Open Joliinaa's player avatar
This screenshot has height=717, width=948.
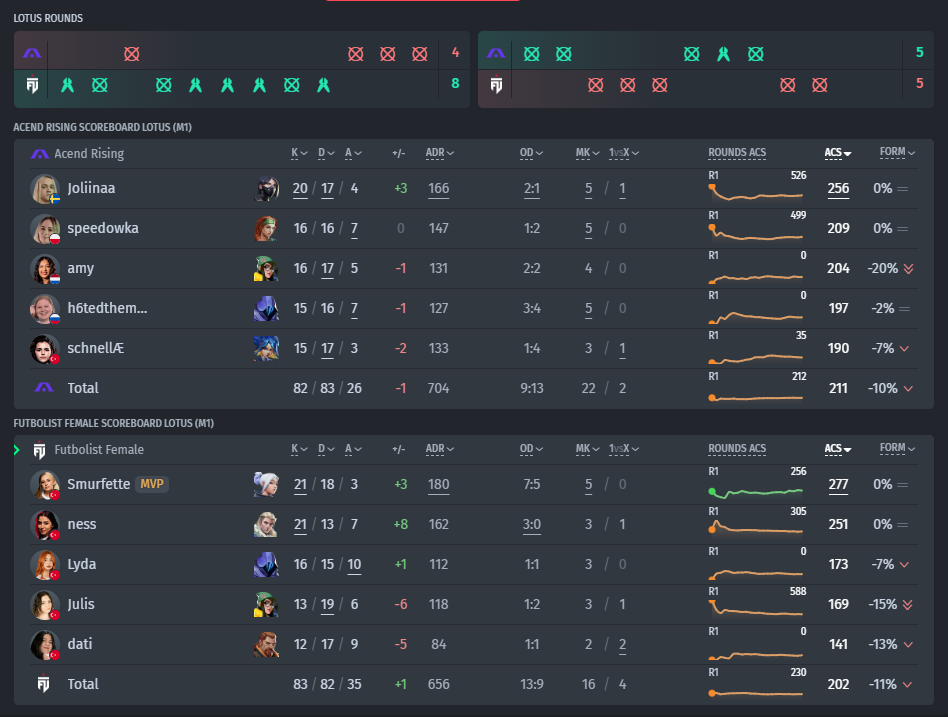click(45, 189)
